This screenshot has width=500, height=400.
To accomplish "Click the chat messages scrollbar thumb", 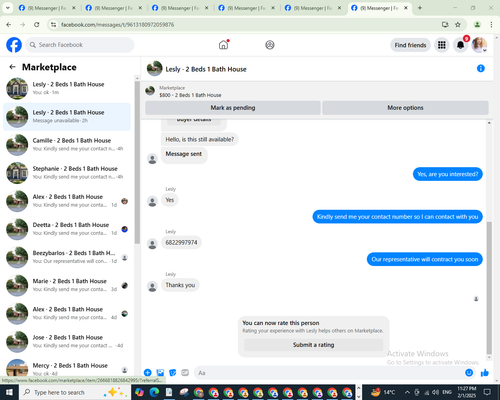I will [x=489, y=288].
